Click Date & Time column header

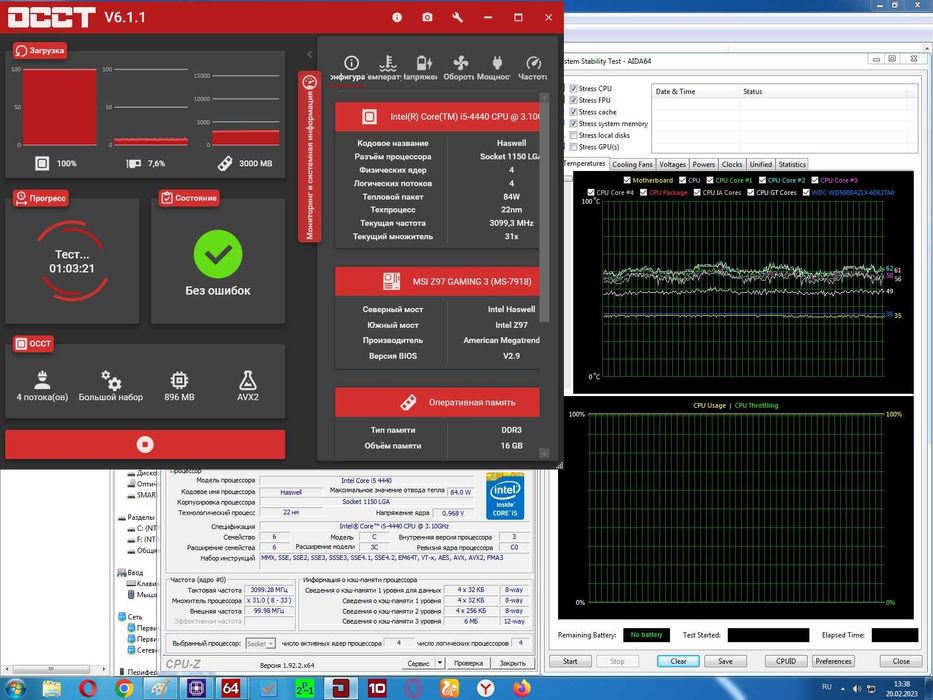coord(675,92)
